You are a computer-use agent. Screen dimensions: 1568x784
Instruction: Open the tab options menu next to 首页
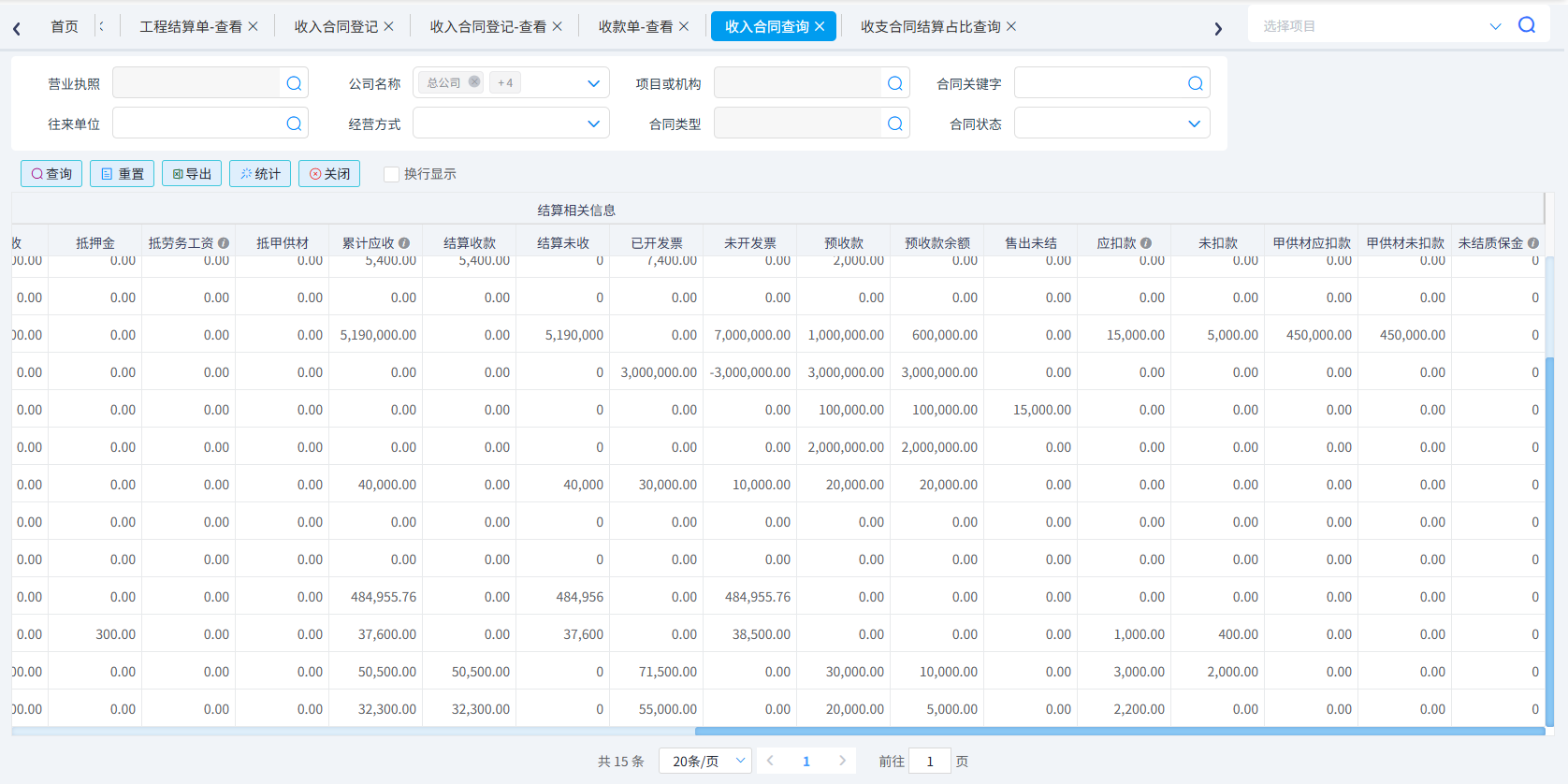coord(101,26)
